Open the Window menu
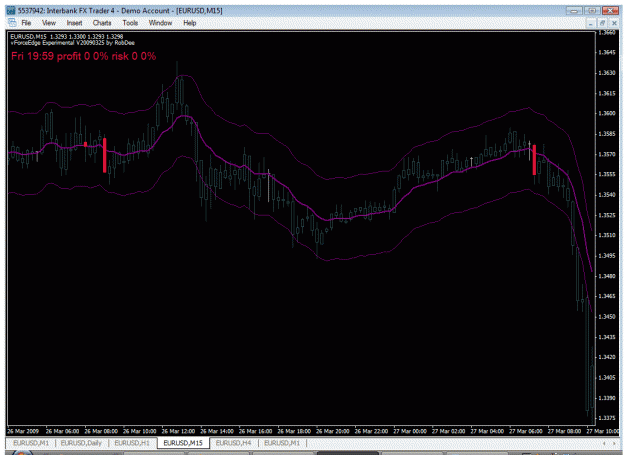Viewport: 625px width, 455px height. (x=160, y=23)
